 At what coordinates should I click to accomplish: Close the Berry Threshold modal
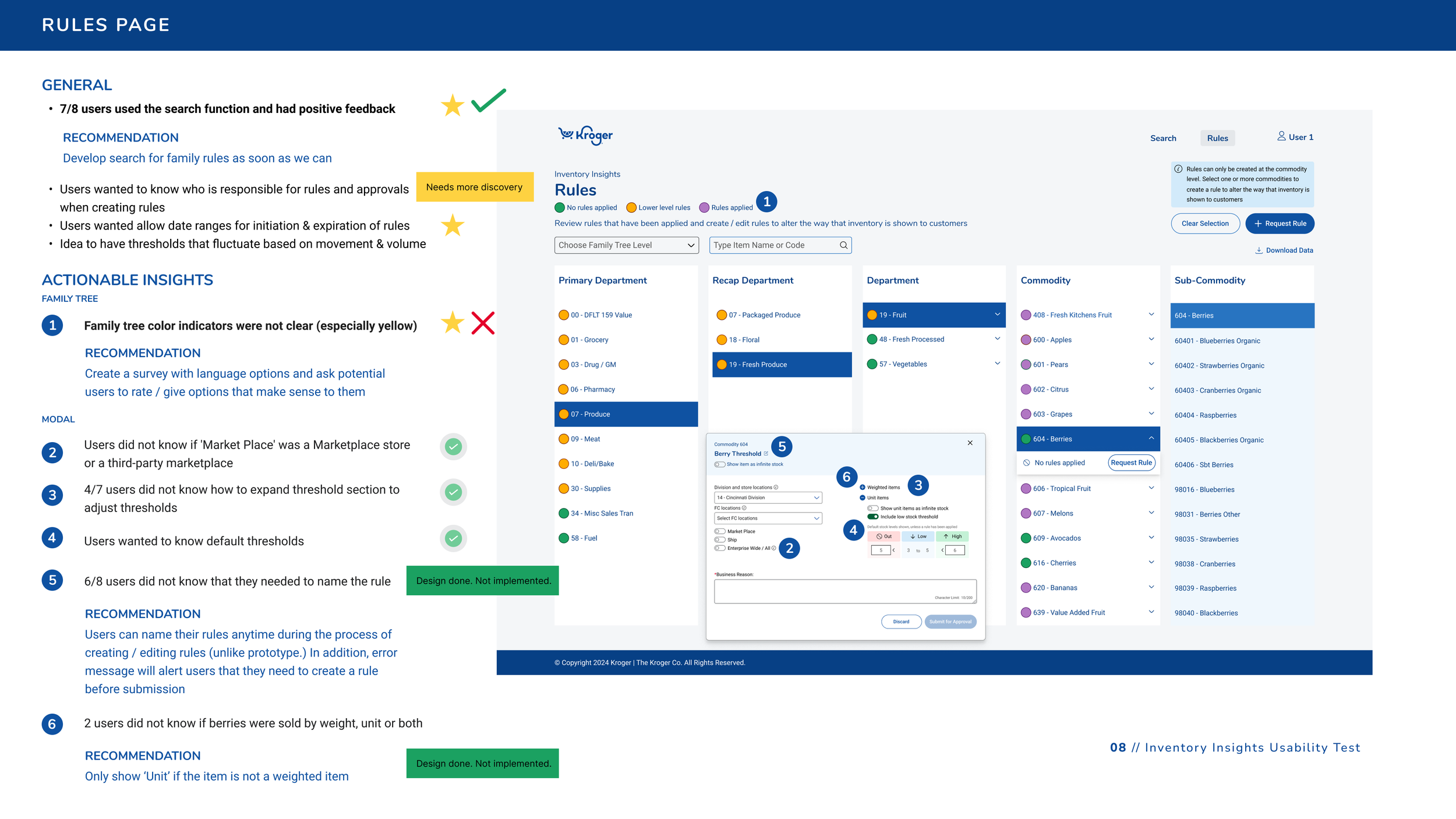(970, 443)
